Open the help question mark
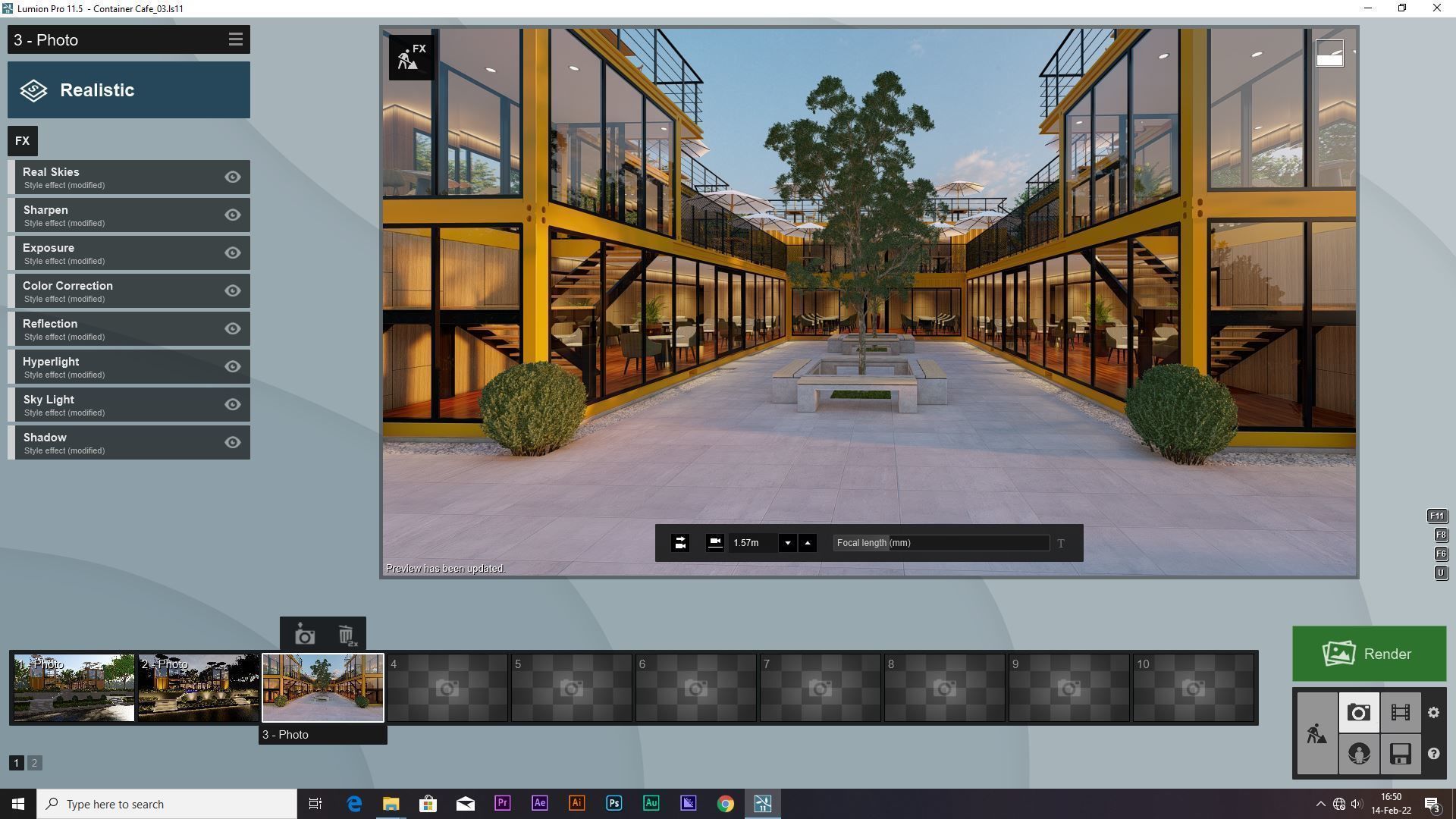The height and width of the screenshot is (819, 1456). [x=1433, y=754]
